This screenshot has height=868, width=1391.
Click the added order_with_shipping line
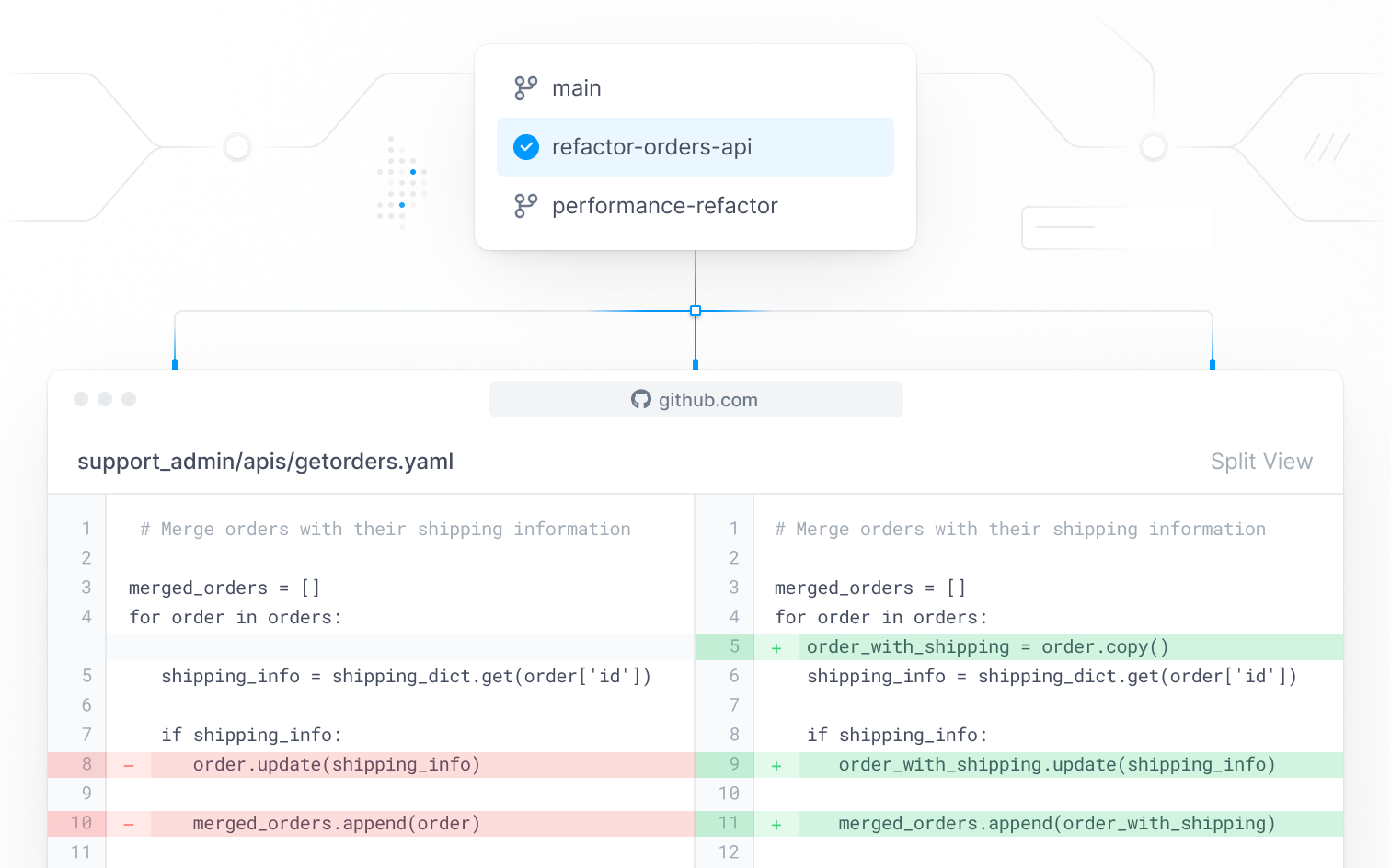[986, 646]
